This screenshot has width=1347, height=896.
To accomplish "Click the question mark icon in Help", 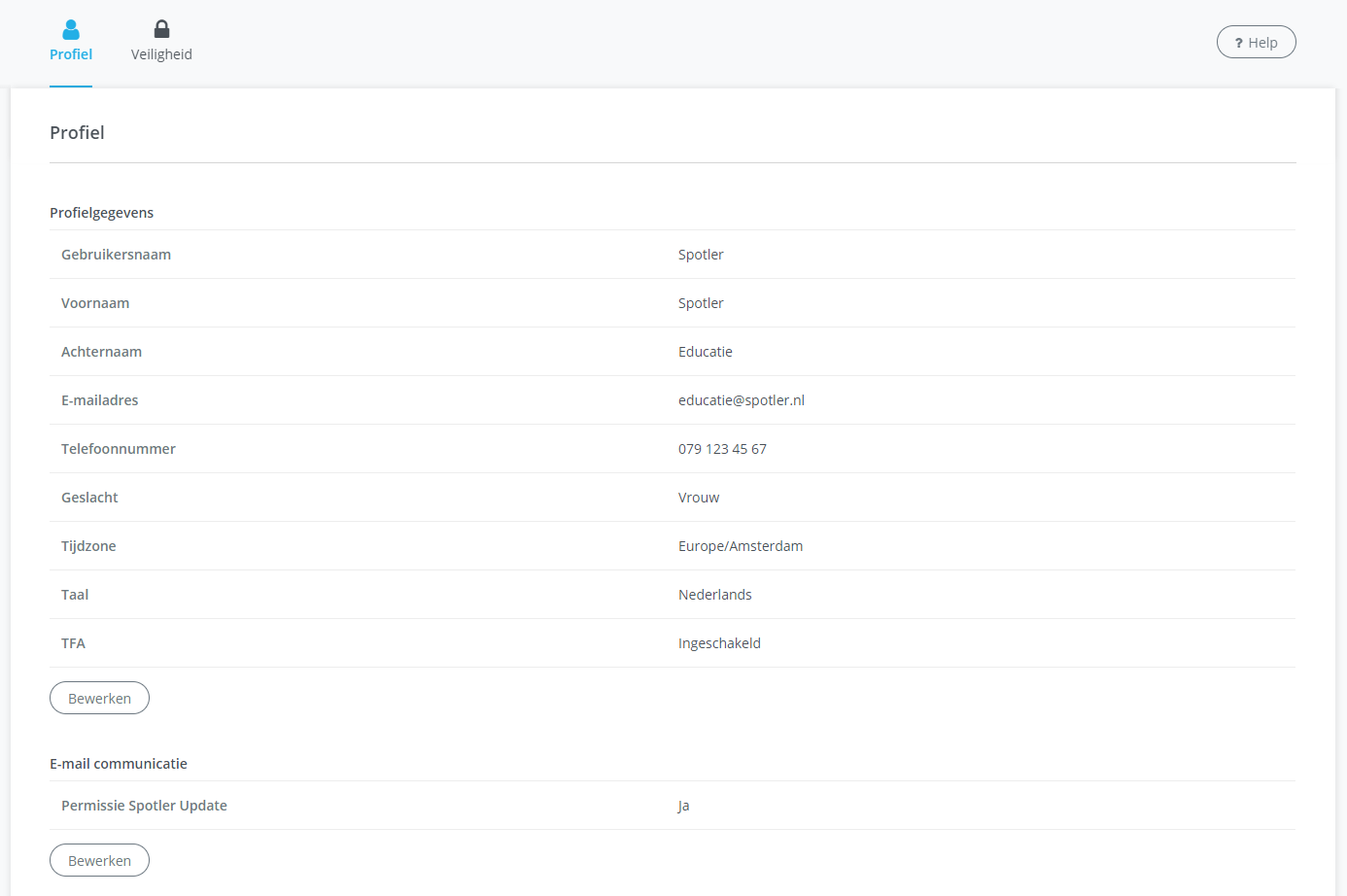I will pyautogui.click(x=1239, y=43).
